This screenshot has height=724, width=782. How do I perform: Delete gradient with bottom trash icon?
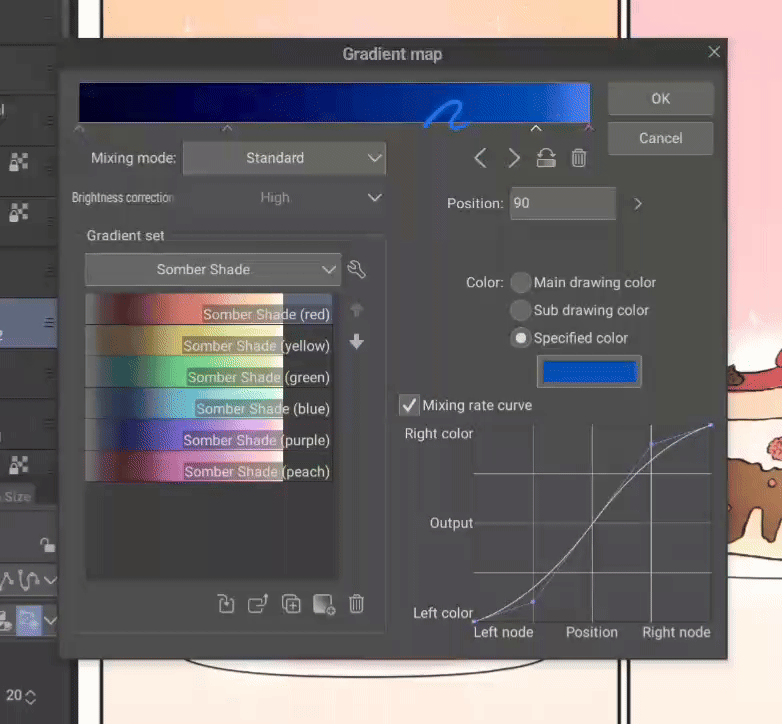[356, 604]
